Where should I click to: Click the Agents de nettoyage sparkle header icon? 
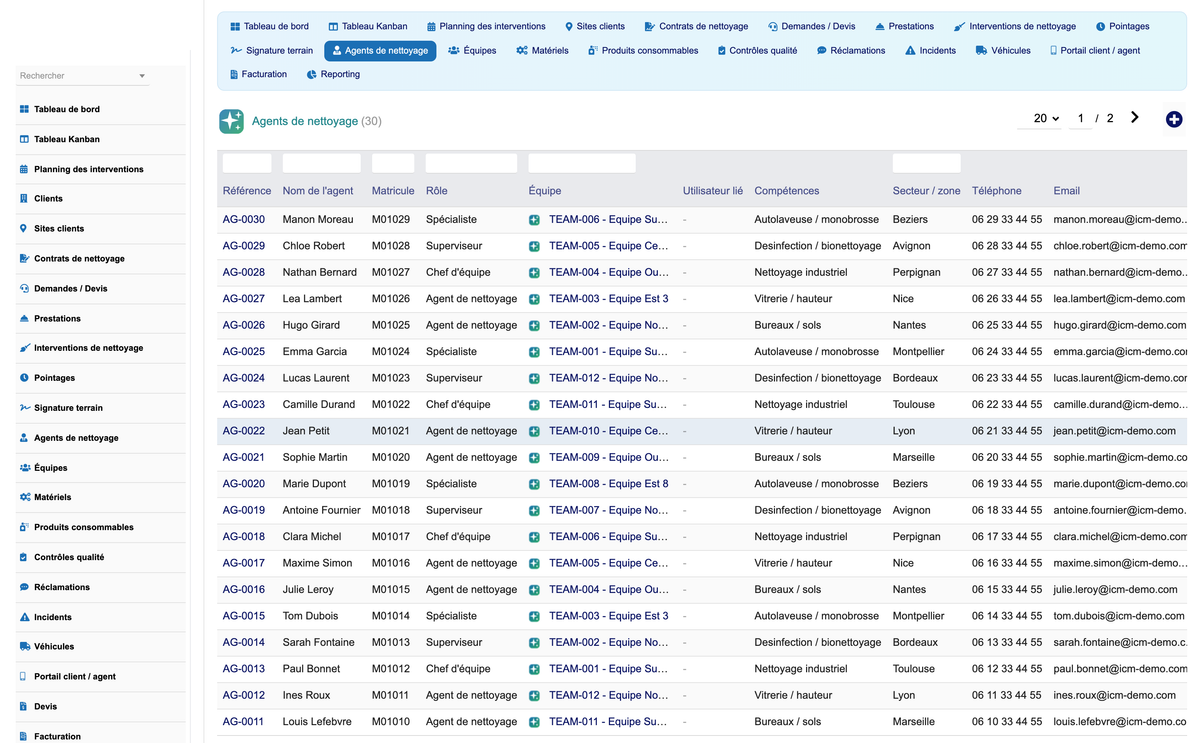pos(231,121)
